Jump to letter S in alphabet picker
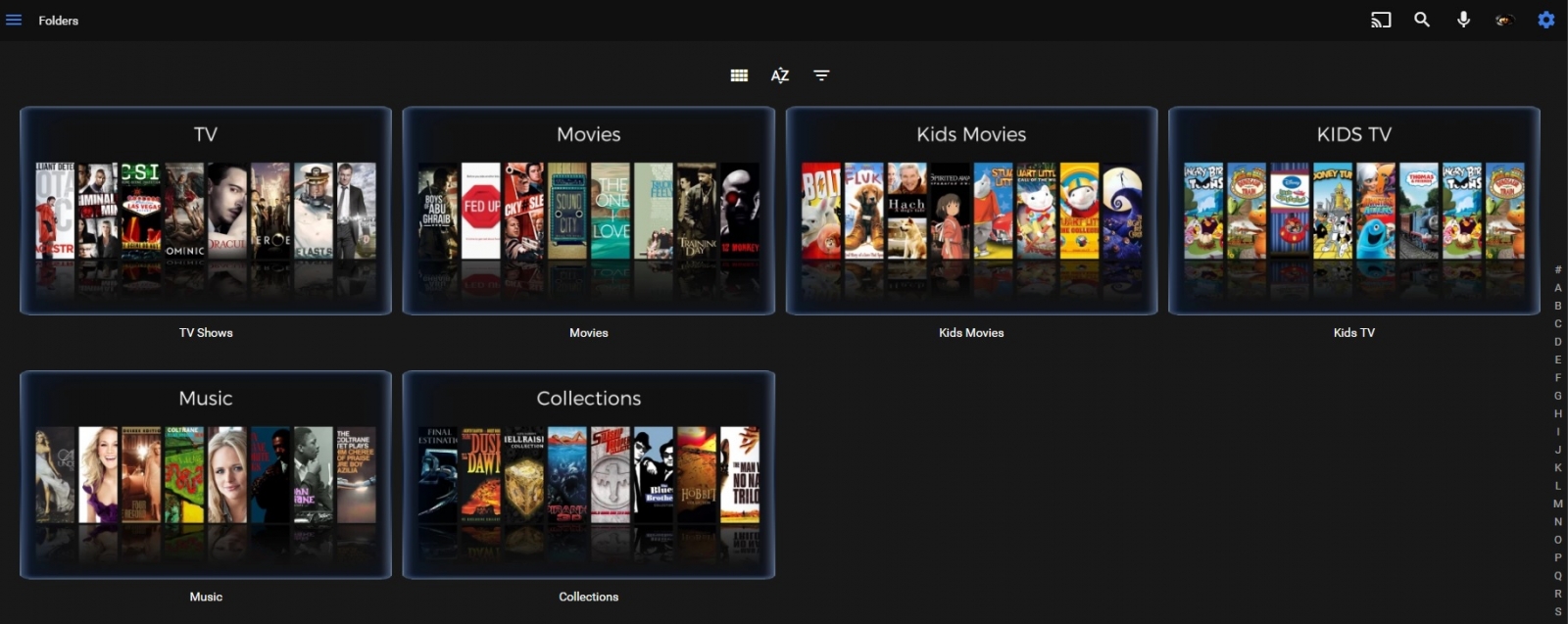The width and height of the screenshot is (1568, 624). pyautogui.click(x=1558, y=611)
